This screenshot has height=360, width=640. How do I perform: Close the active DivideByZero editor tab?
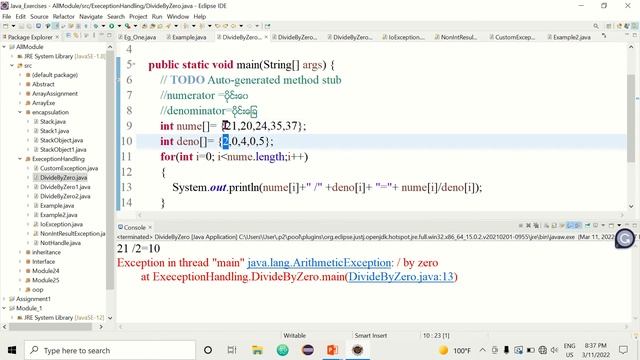pos(266,37)
